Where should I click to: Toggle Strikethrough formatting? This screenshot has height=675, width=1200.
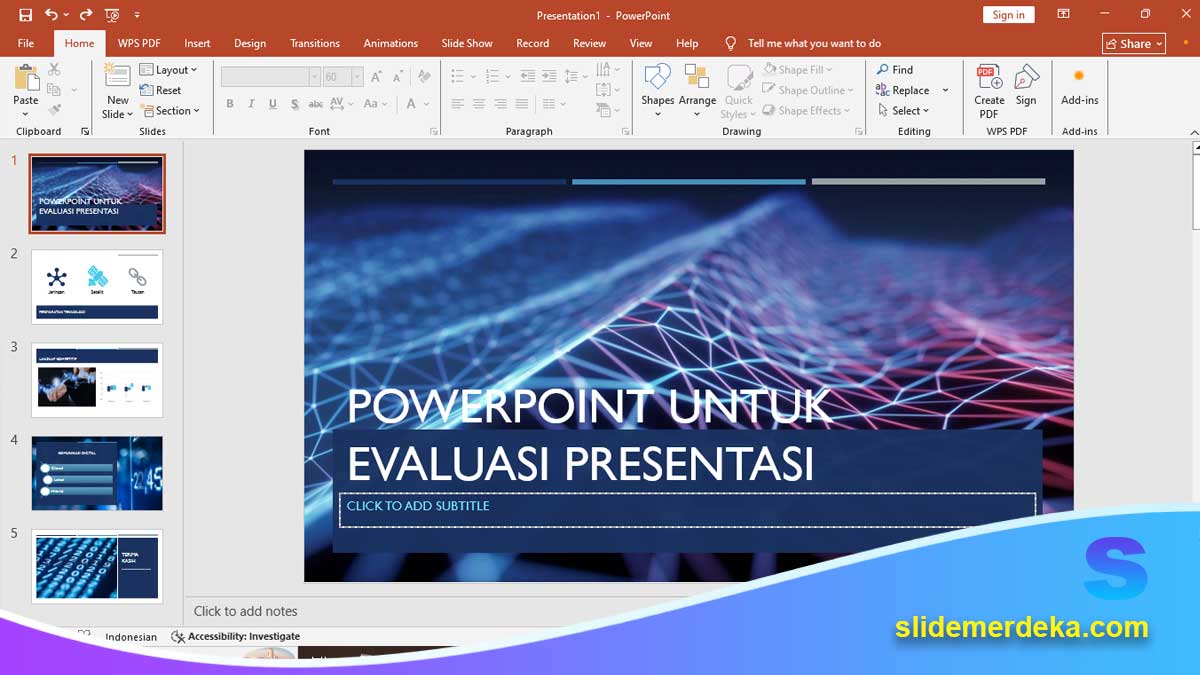coord(316,104)
